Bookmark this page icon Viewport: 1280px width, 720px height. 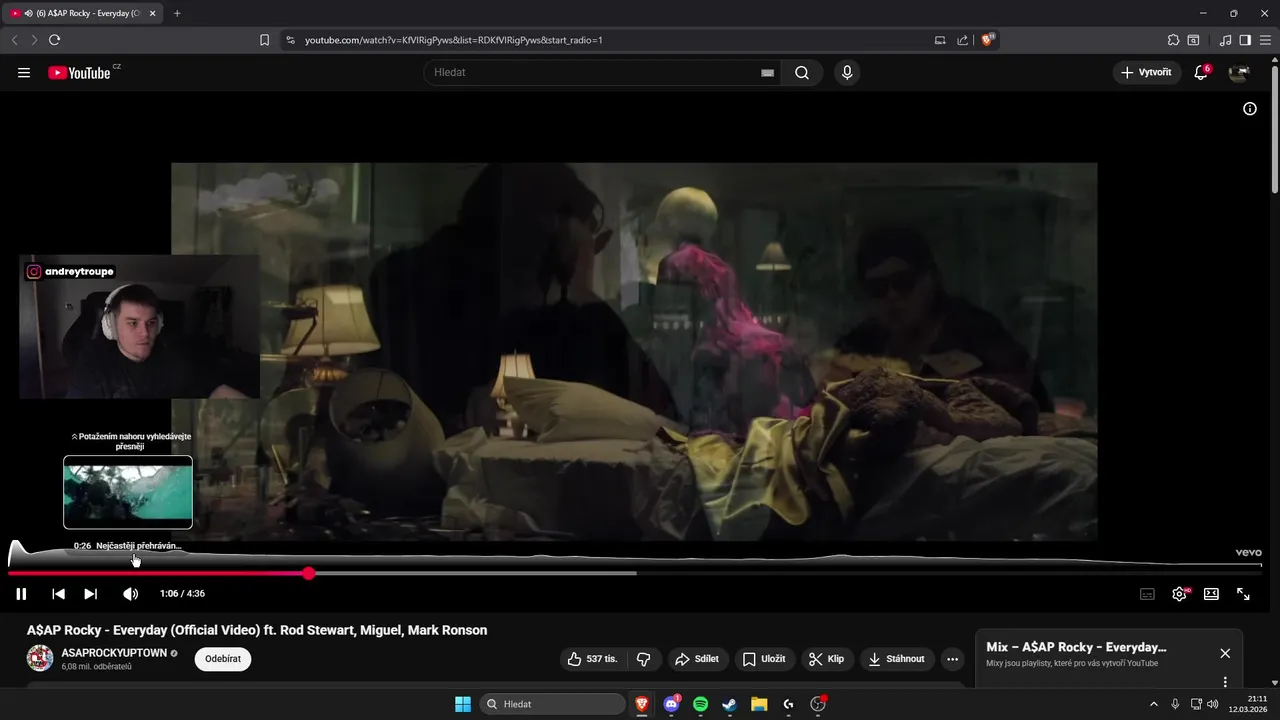coord(264,40)
